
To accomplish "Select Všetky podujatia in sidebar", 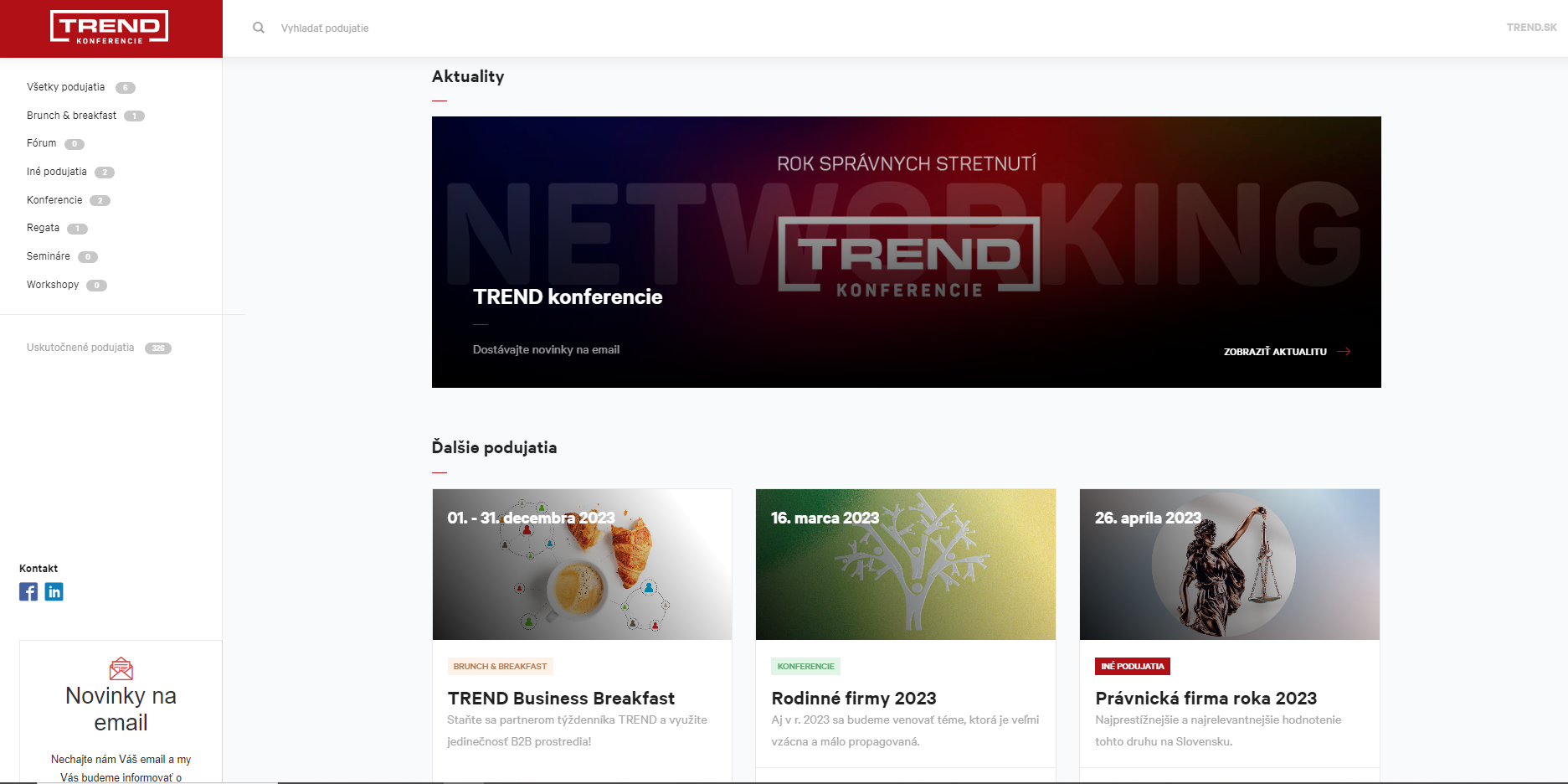I will [x=66, y=87].
